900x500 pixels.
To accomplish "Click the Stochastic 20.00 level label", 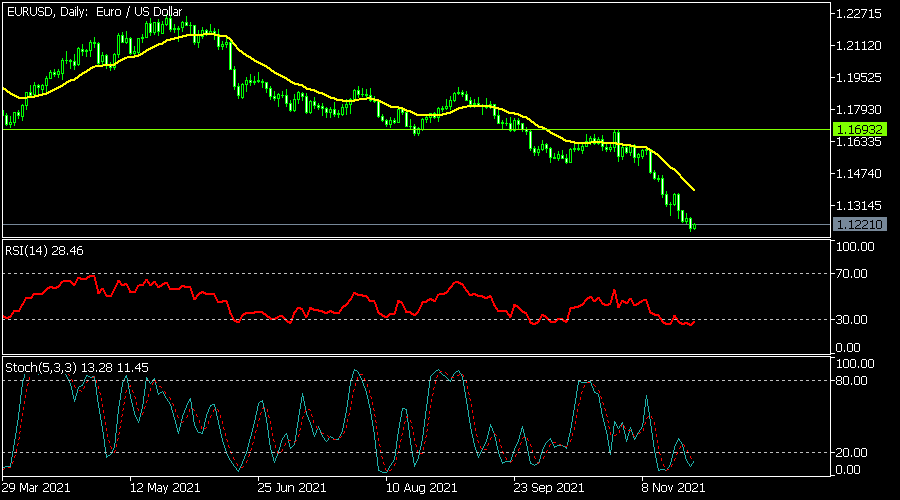I will point(852,453).
